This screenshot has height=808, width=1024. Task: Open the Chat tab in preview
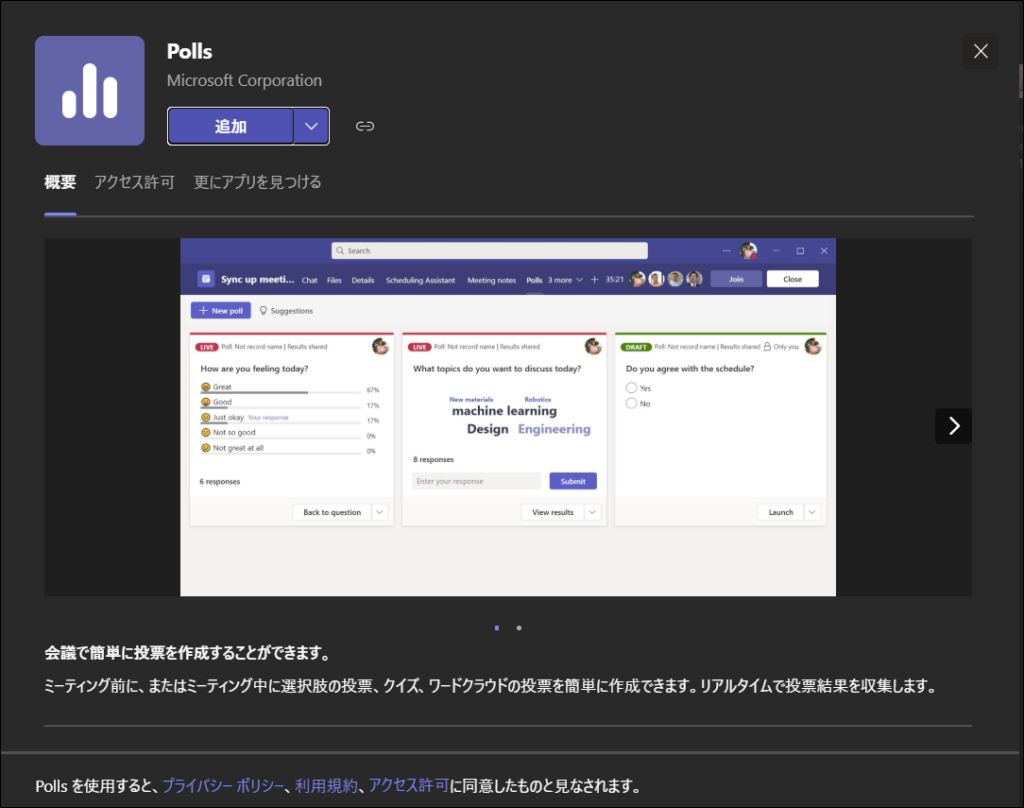pyautogui.click(x=310, y=280)
